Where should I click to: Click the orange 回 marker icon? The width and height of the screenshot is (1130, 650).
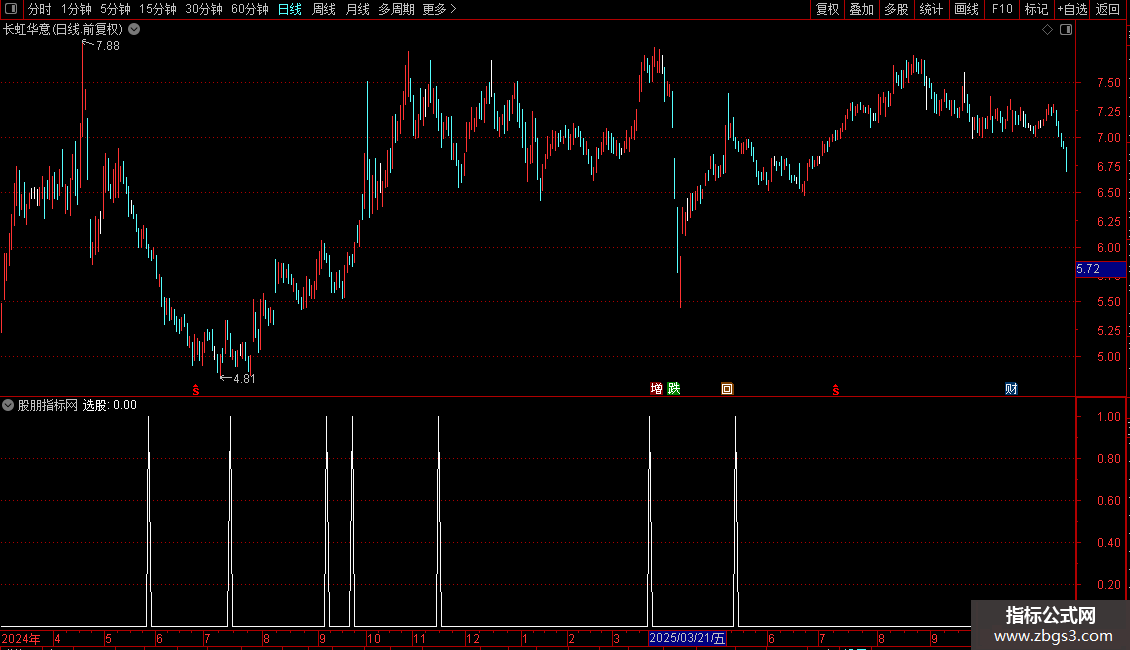727,389
